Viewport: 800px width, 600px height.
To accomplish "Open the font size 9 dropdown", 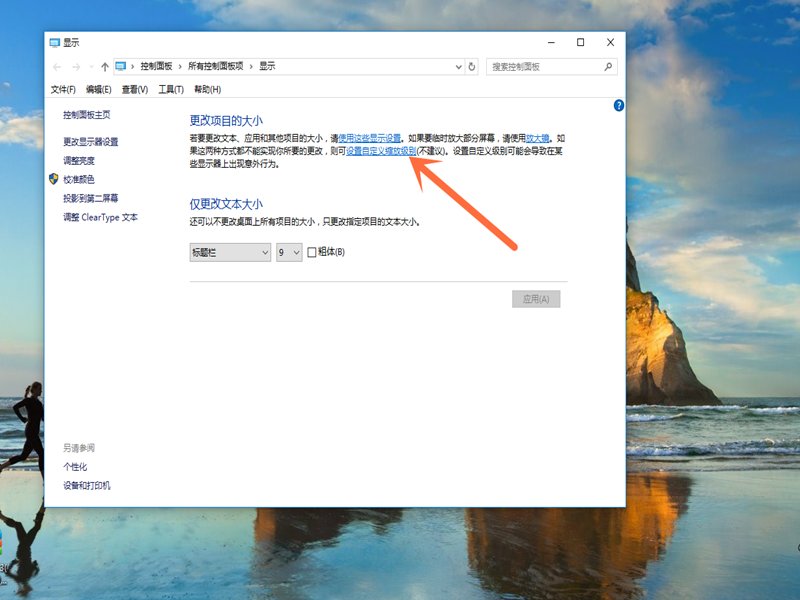I will (289, 252).
